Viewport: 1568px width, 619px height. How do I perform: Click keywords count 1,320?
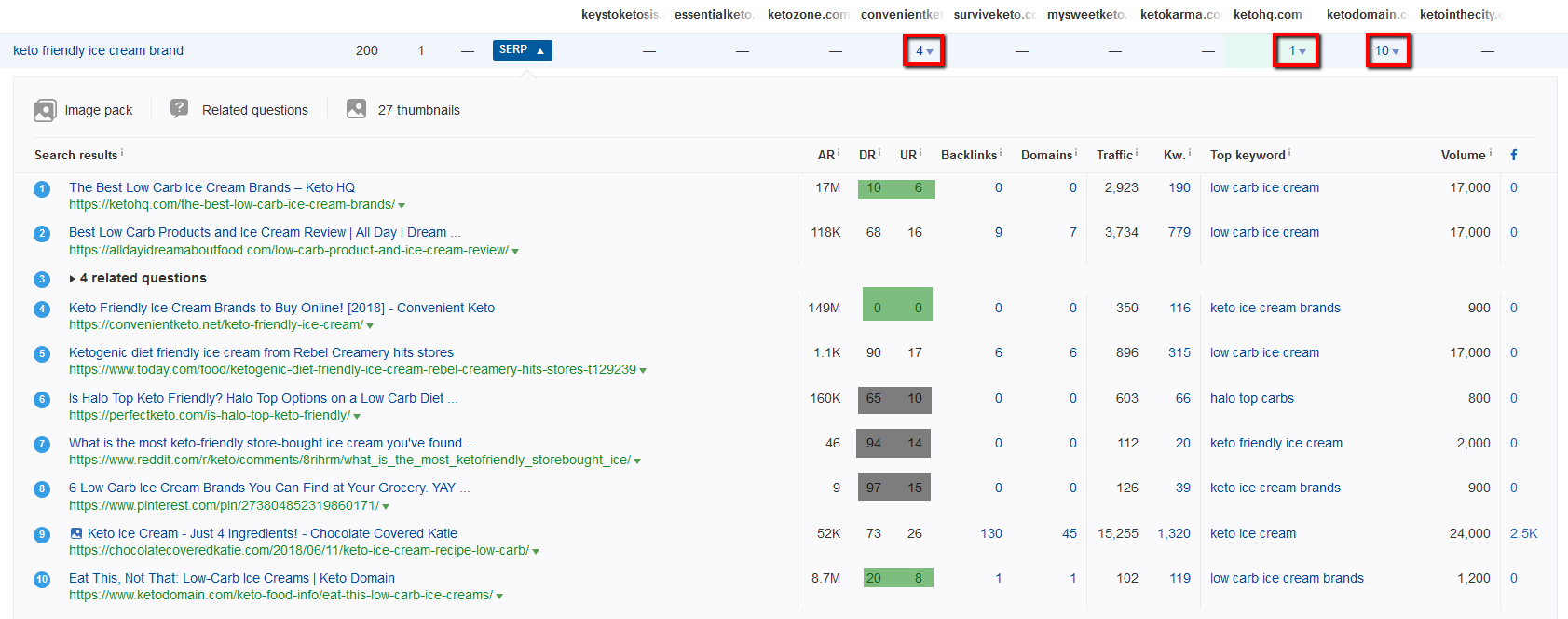tap(1174, 533)
